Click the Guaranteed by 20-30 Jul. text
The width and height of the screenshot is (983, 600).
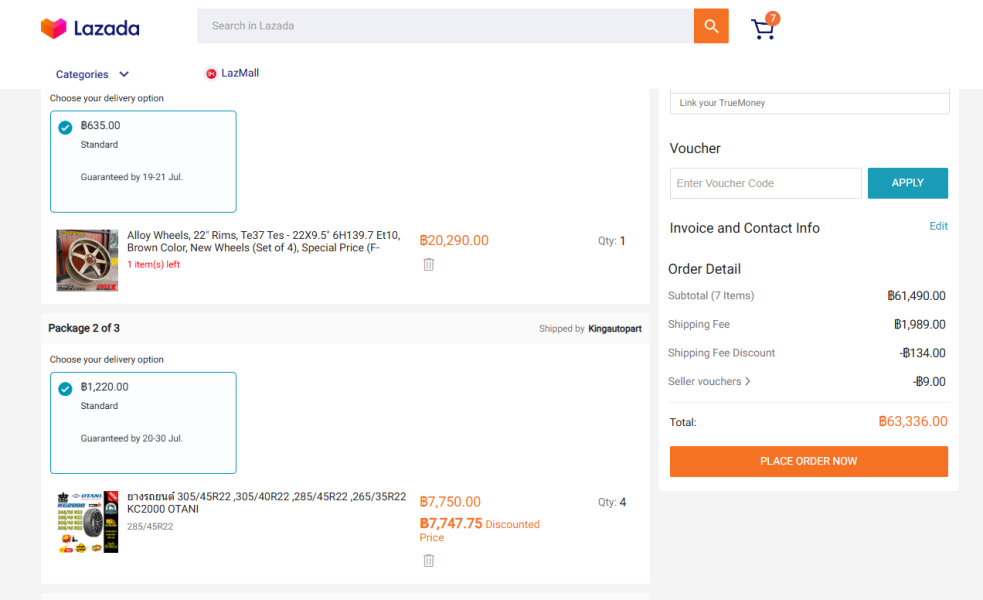132,438
